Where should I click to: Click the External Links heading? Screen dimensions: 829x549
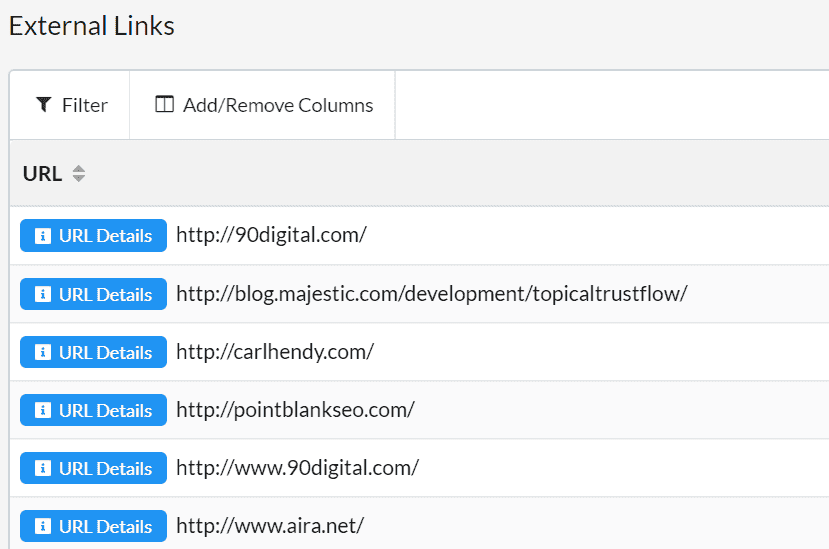click(91, 26)
